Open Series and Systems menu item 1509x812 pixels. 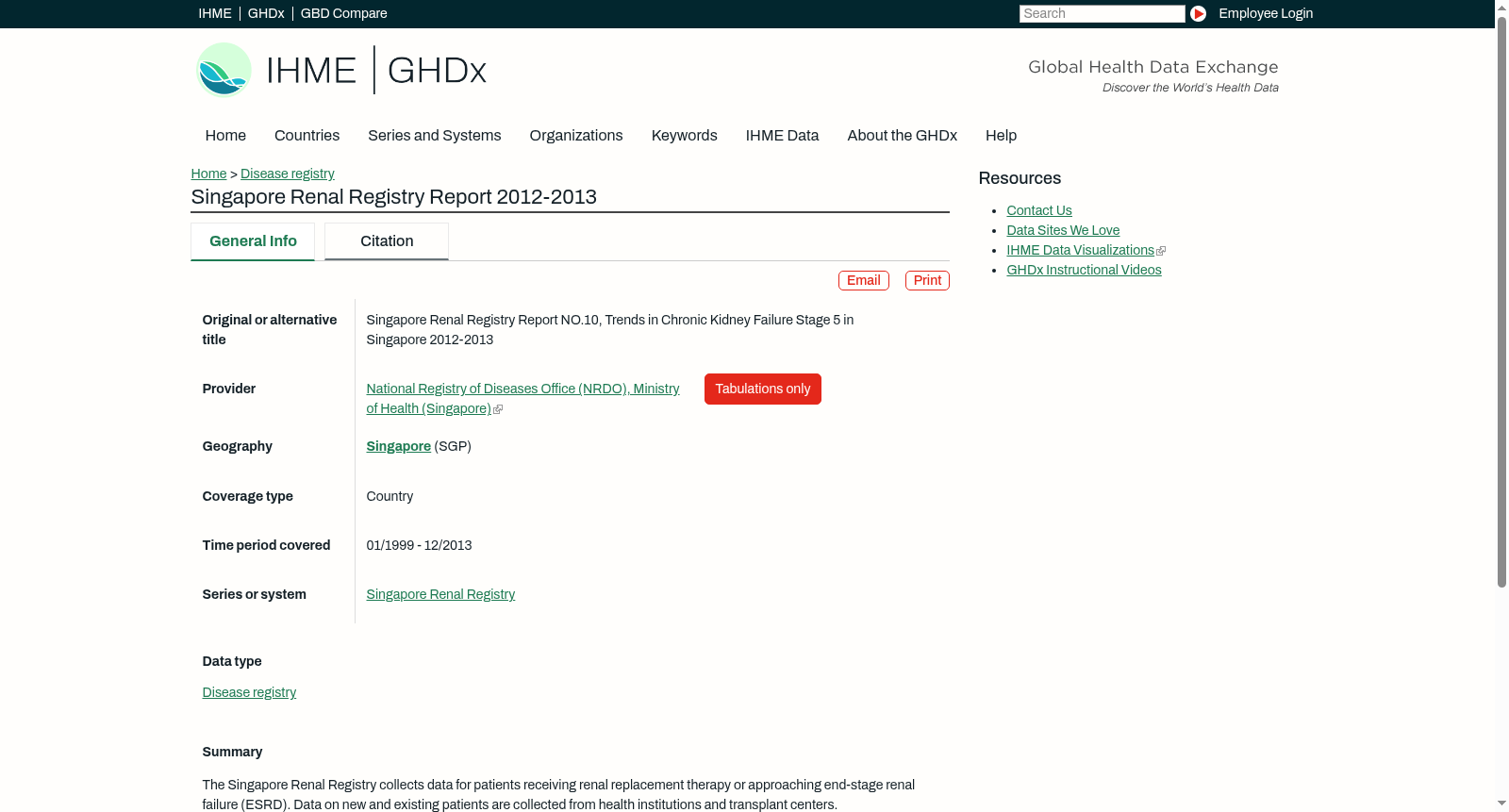coord(435,135)
